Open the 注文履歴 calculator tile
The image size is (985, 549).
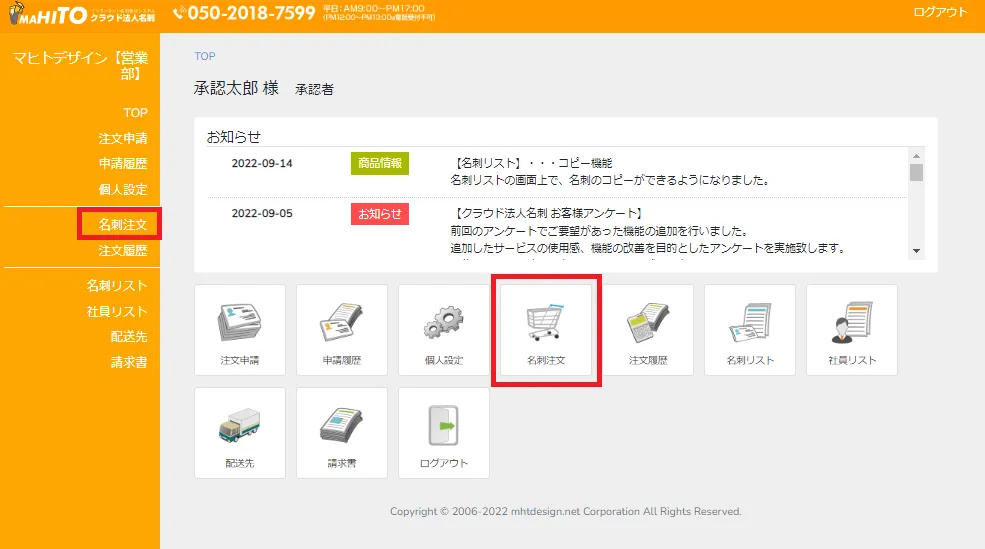point(648,330)
